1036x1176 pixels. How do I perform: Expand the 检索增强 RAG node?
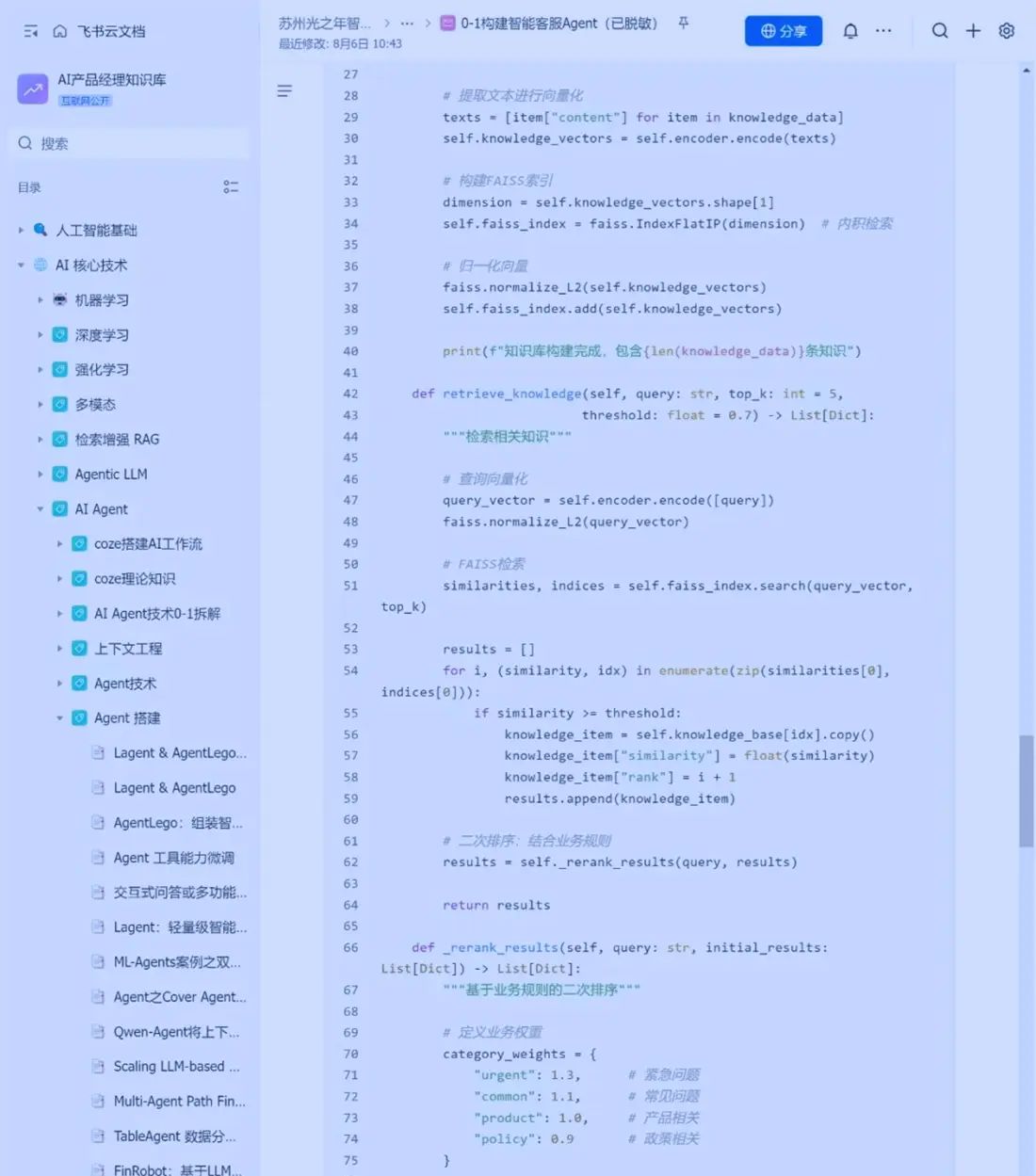point(40,440)
